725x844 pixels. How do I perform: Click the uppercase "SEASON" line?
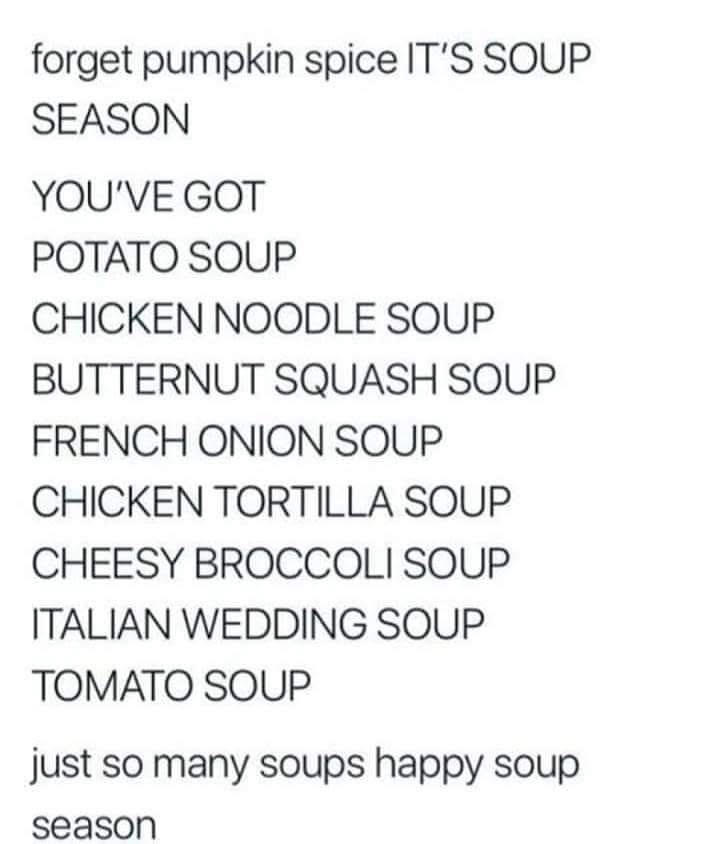click(110, 120)
